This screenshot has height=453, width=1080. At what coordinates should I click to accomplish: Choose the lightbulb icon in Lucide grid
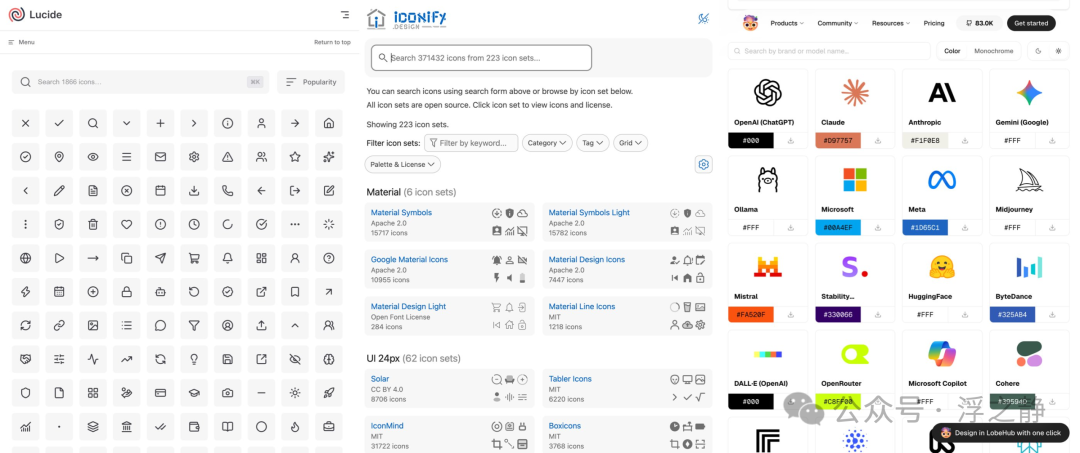click(194, 359)
